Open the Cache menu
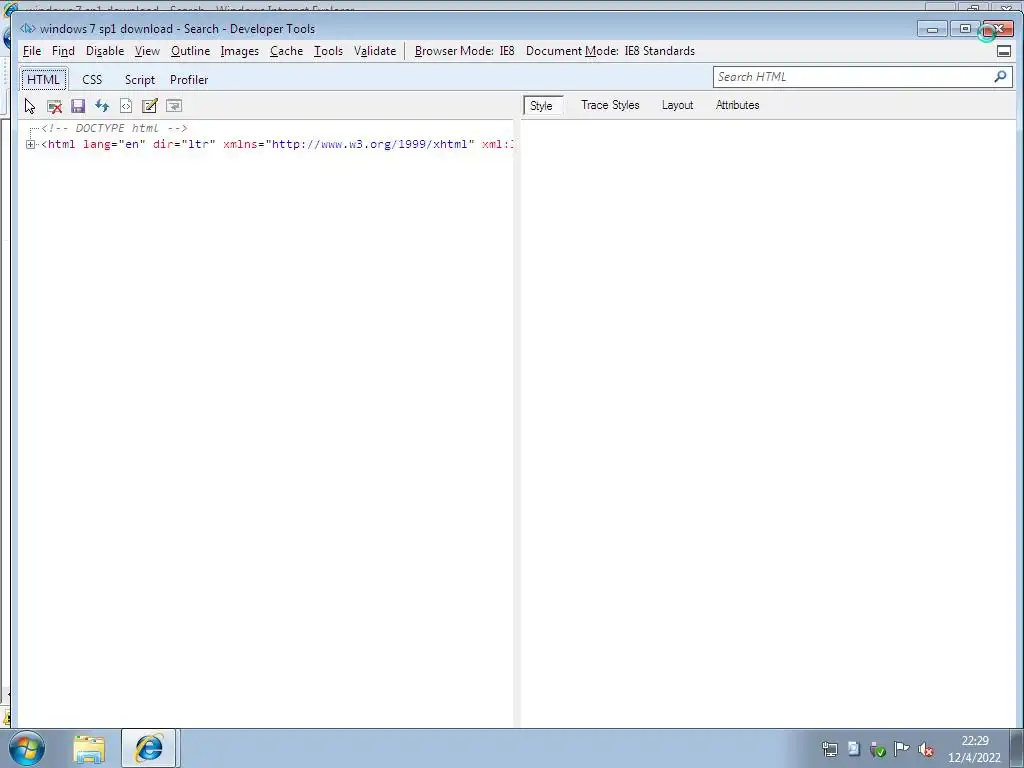This screenshot has height=768, width=1024. click(x=287, y=51)
